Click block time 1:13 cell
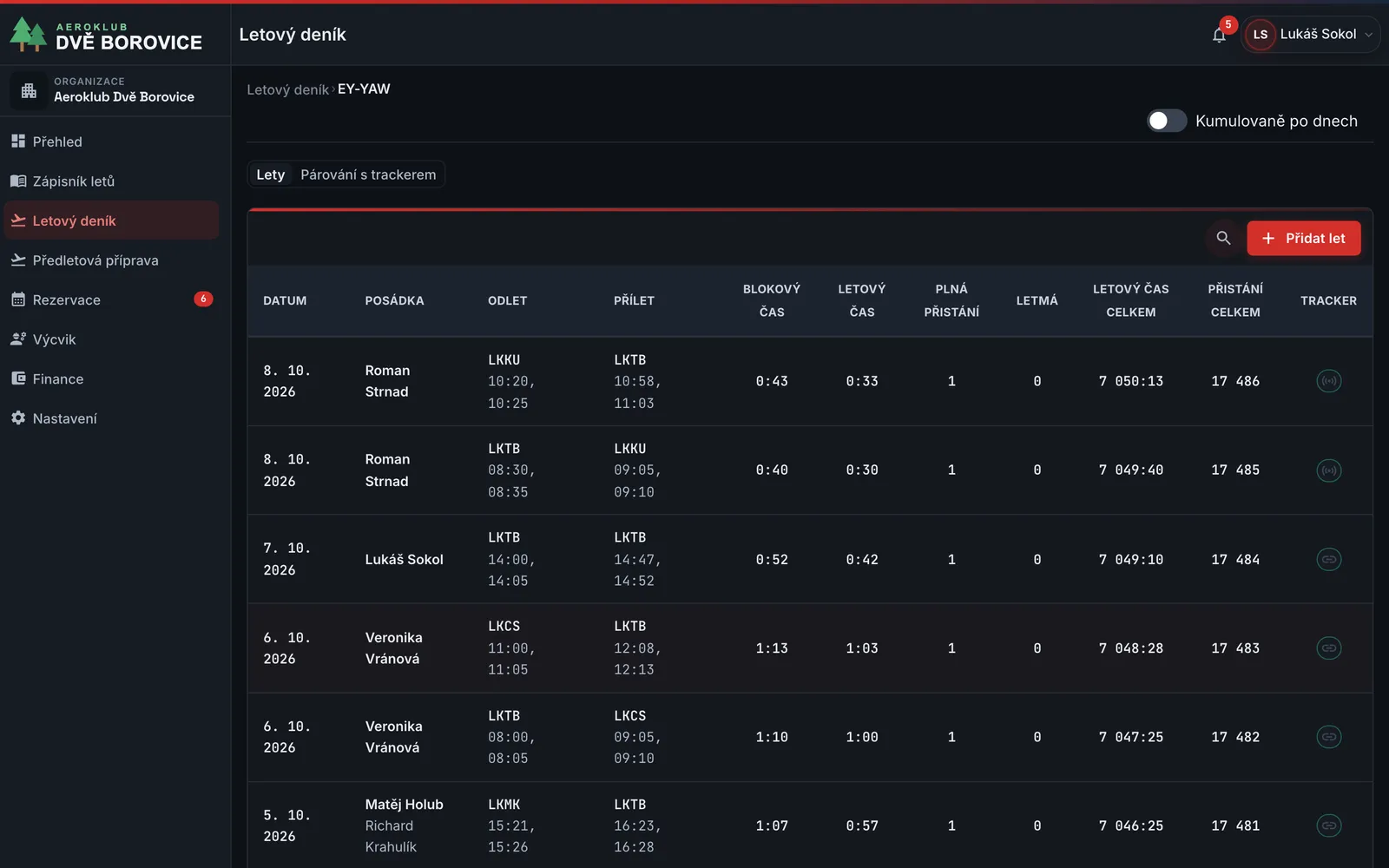The width and height of the screenshot is (1389, 868). click(x=772, y=648)
